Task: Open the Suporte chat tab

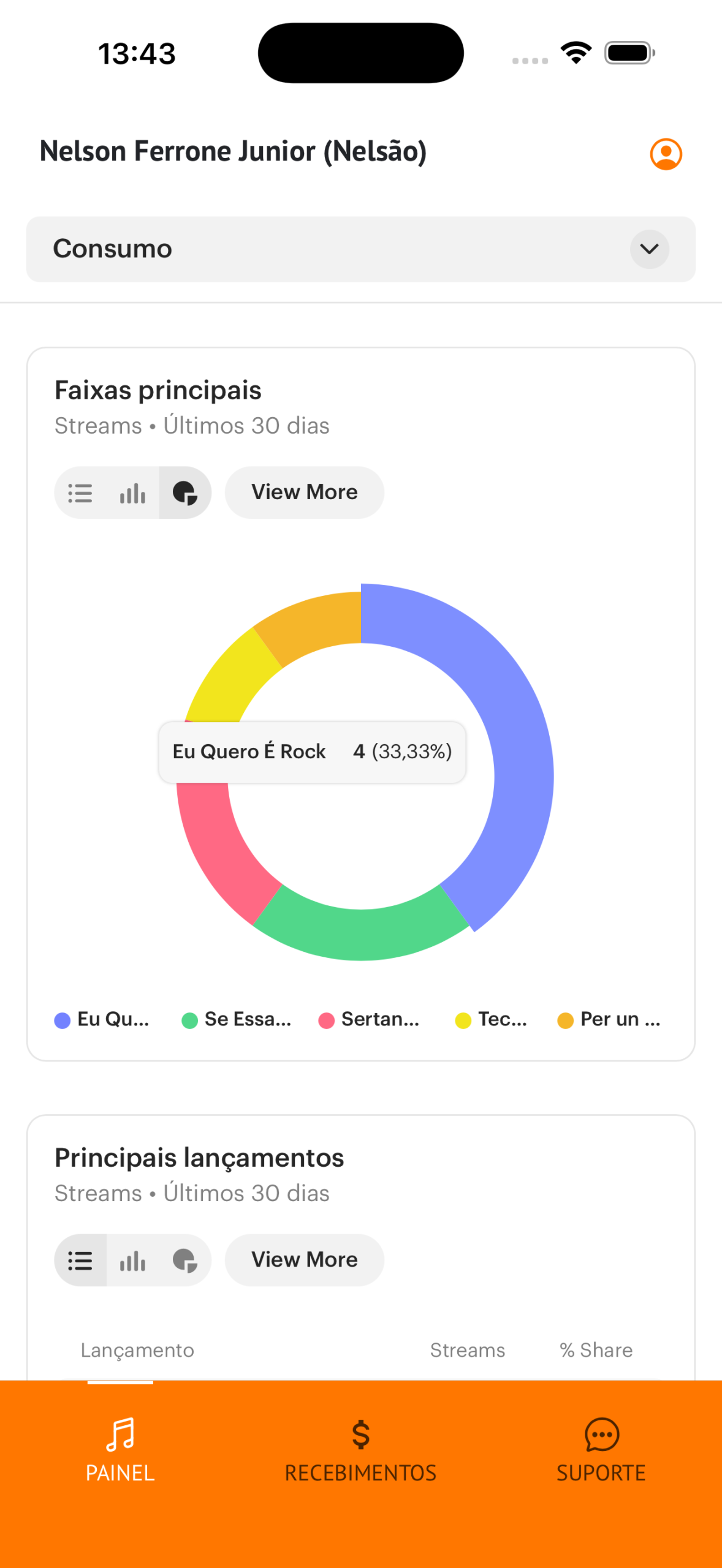Action: tap(601, 1449)
